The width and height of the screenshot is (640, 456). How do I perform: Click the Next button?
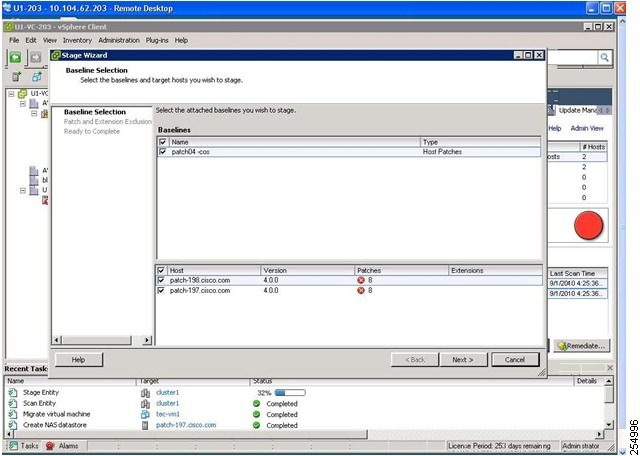tap(463, 360)
